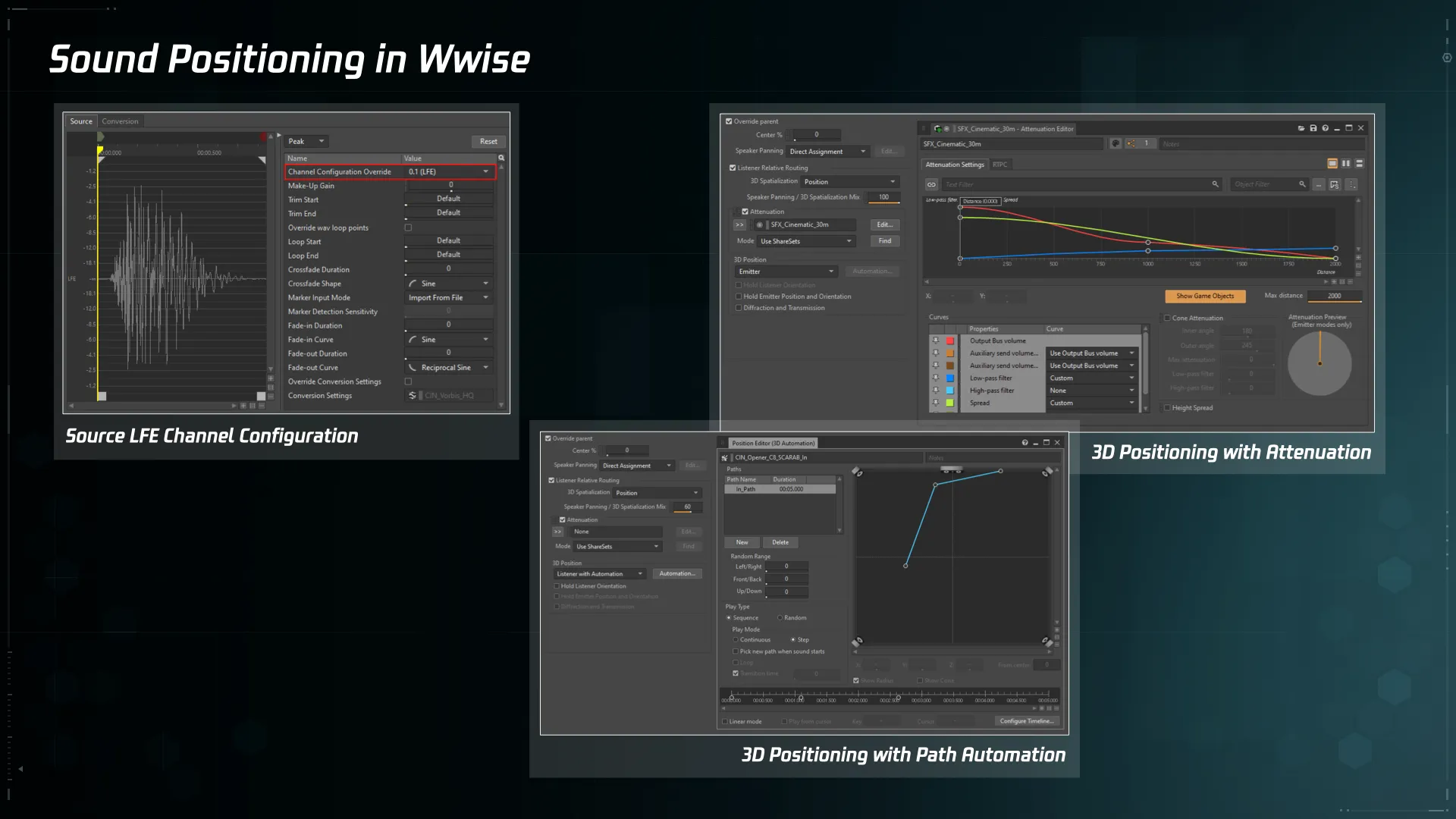1456x819 pixels.
Task: Click the link icon left of Text Filter
Action: pyautogui.click(x=931, y=184)
